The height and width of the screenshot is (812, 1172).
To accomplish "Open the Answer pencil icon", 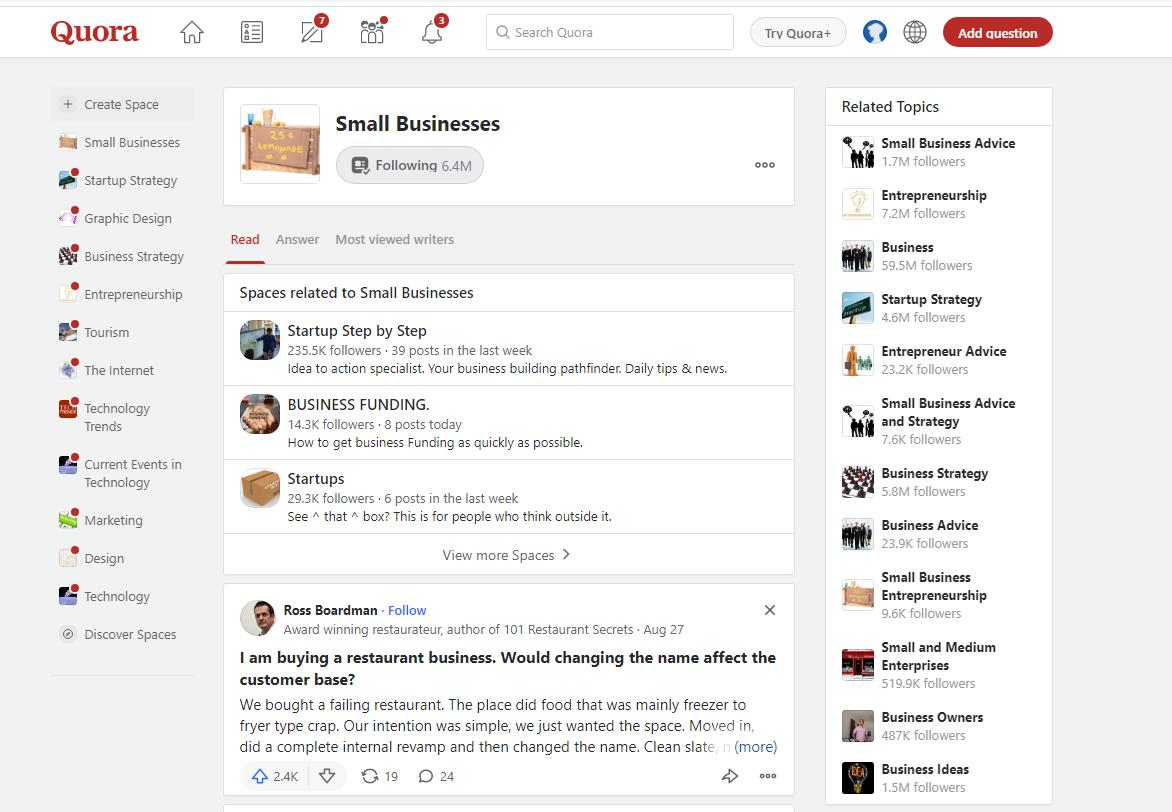I will pos(312,33).
